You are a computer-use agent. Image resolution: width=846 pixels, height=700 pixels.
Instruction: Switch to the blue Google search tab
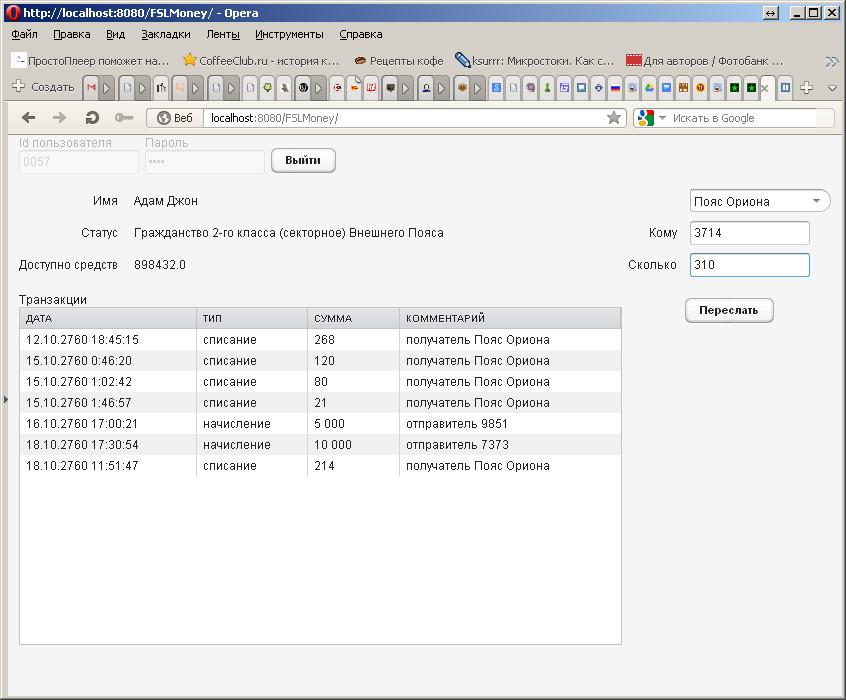tap(496, 87)
